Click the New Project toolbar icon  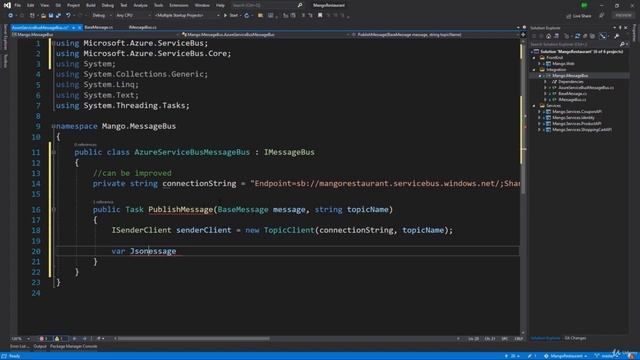[x=32, y=16]
